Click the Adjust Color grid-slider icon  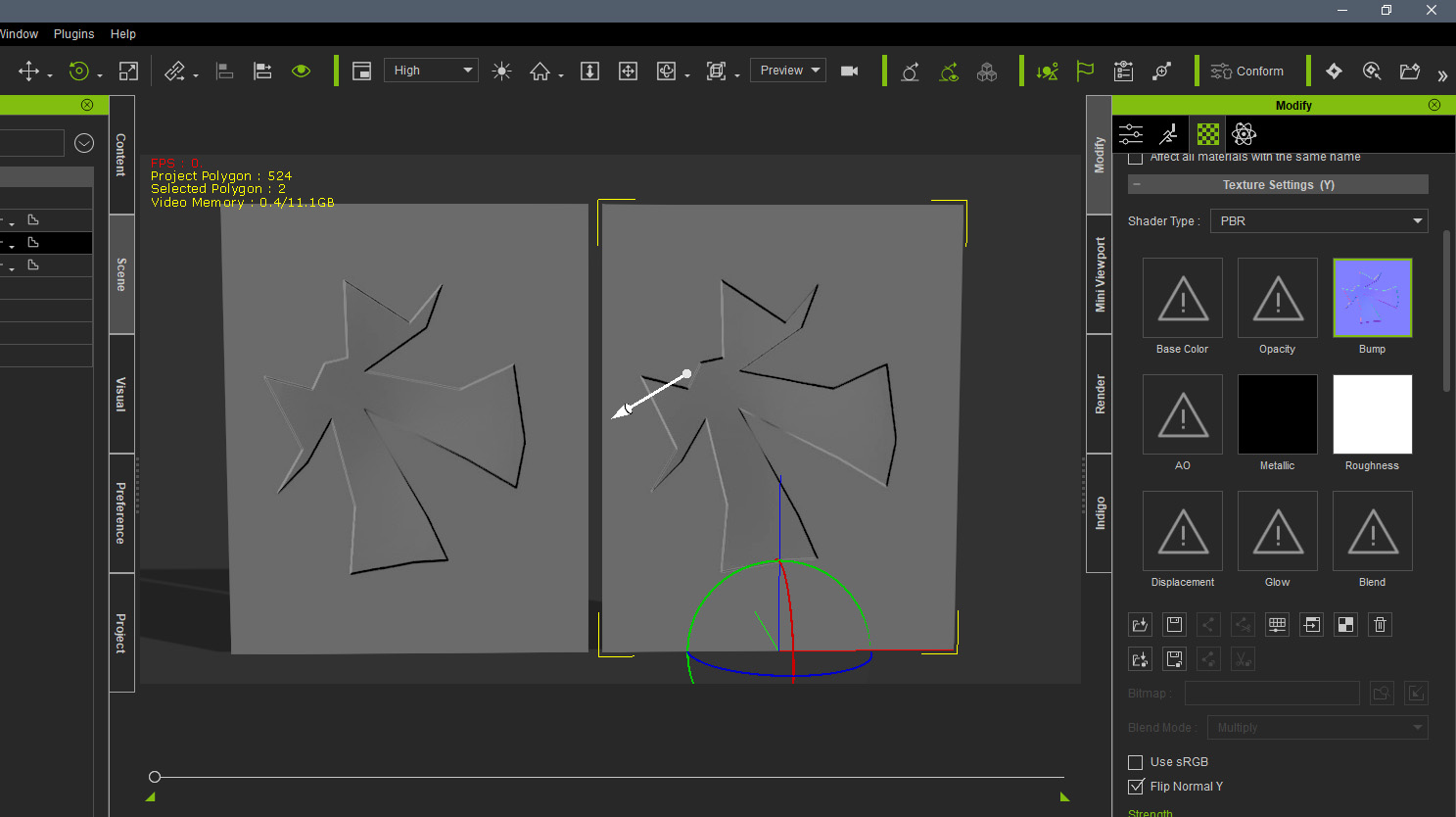click(x=1277, y=624)
